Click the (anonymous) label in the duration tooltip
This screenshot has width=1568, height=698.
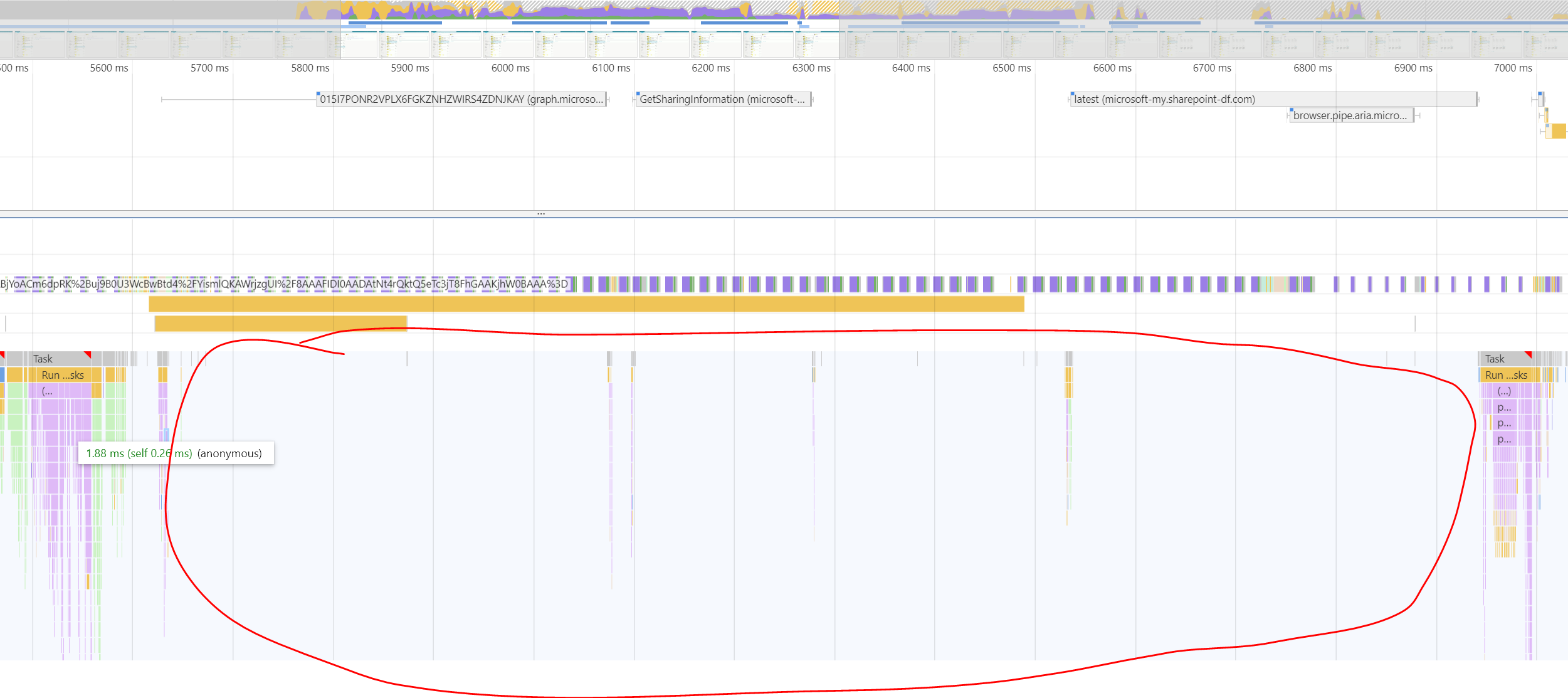[229, 453]
